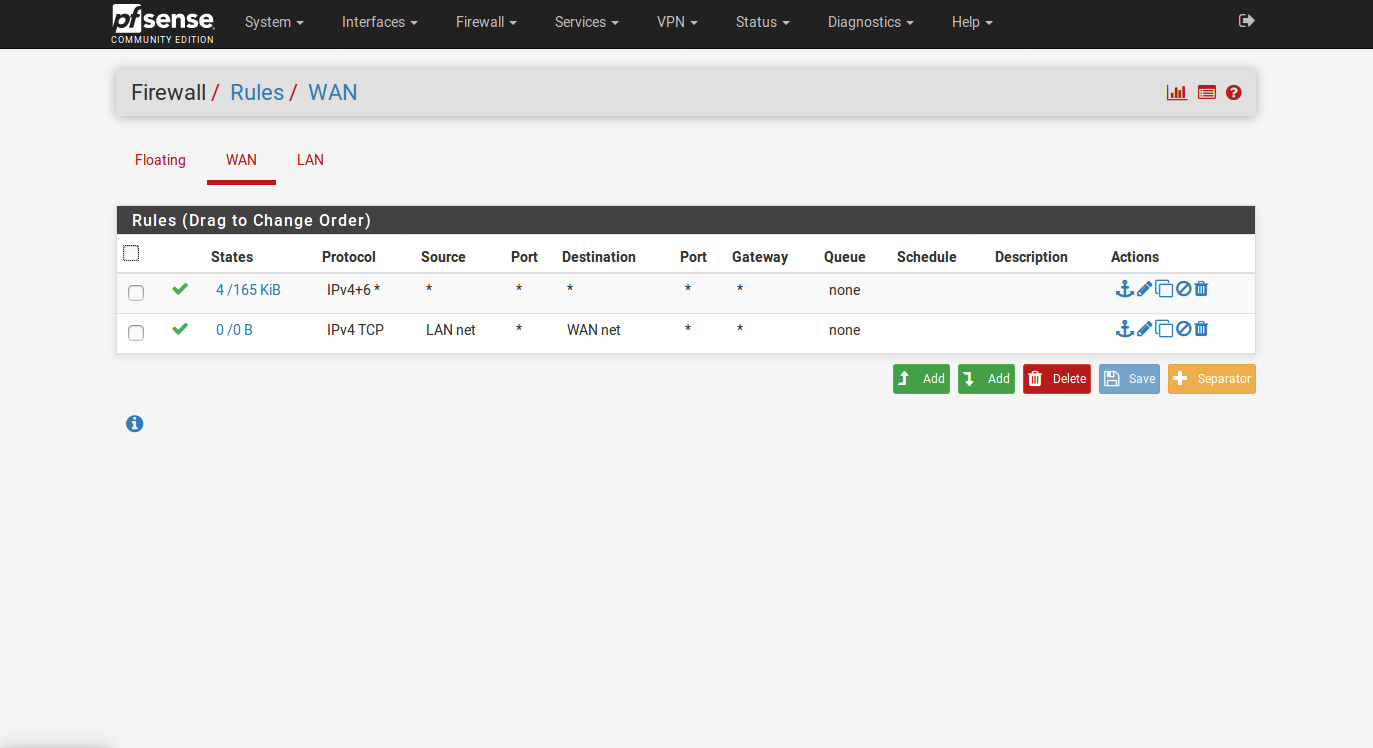Click the orange Separator button

click(1211, 379)
